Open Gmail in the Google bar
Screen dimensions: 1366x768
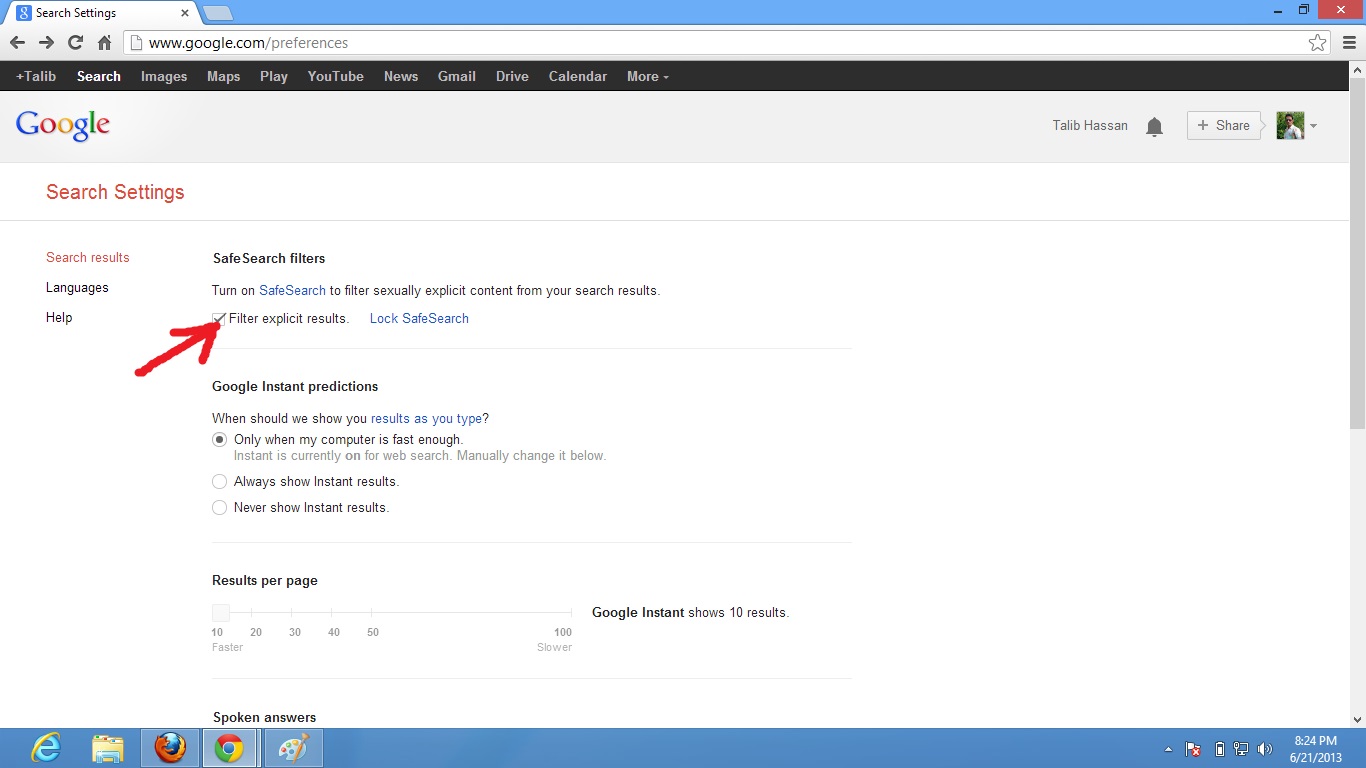(456, 76)
